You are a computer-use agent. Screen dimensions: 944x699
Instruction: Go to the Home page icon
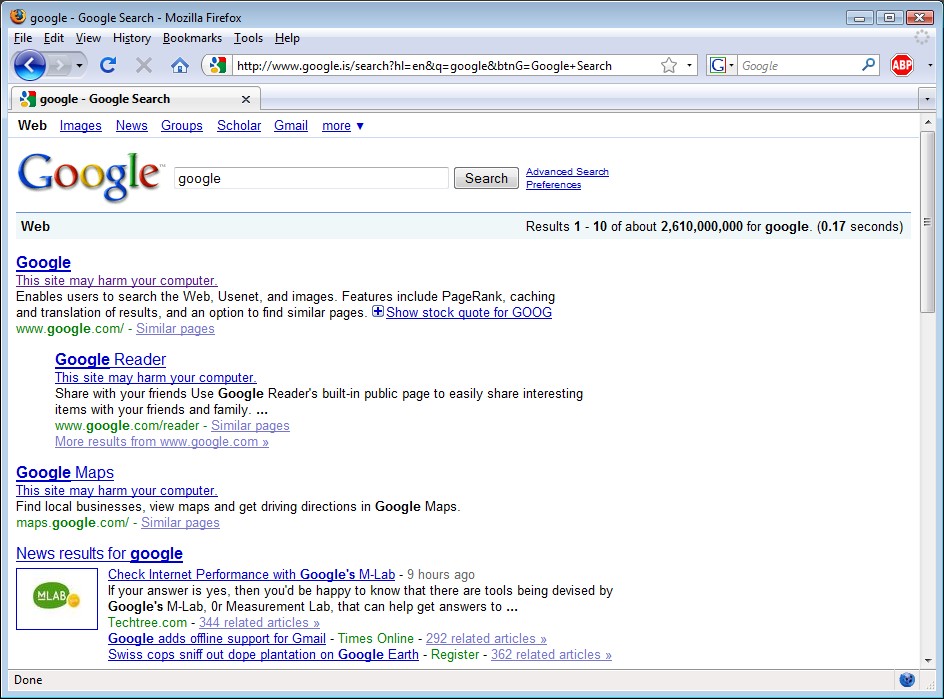[179, 65]
